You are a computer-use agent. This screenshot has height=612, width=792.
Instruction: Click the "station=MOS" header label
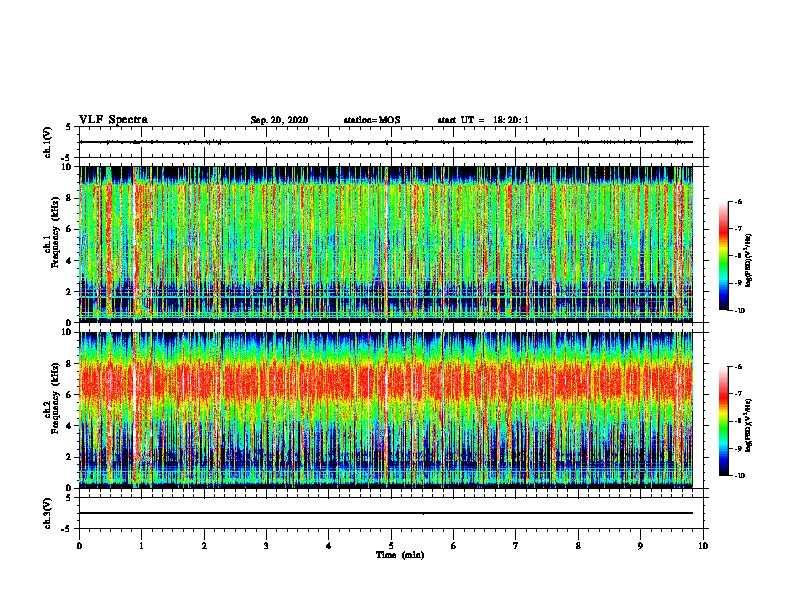tap(372, 120)
